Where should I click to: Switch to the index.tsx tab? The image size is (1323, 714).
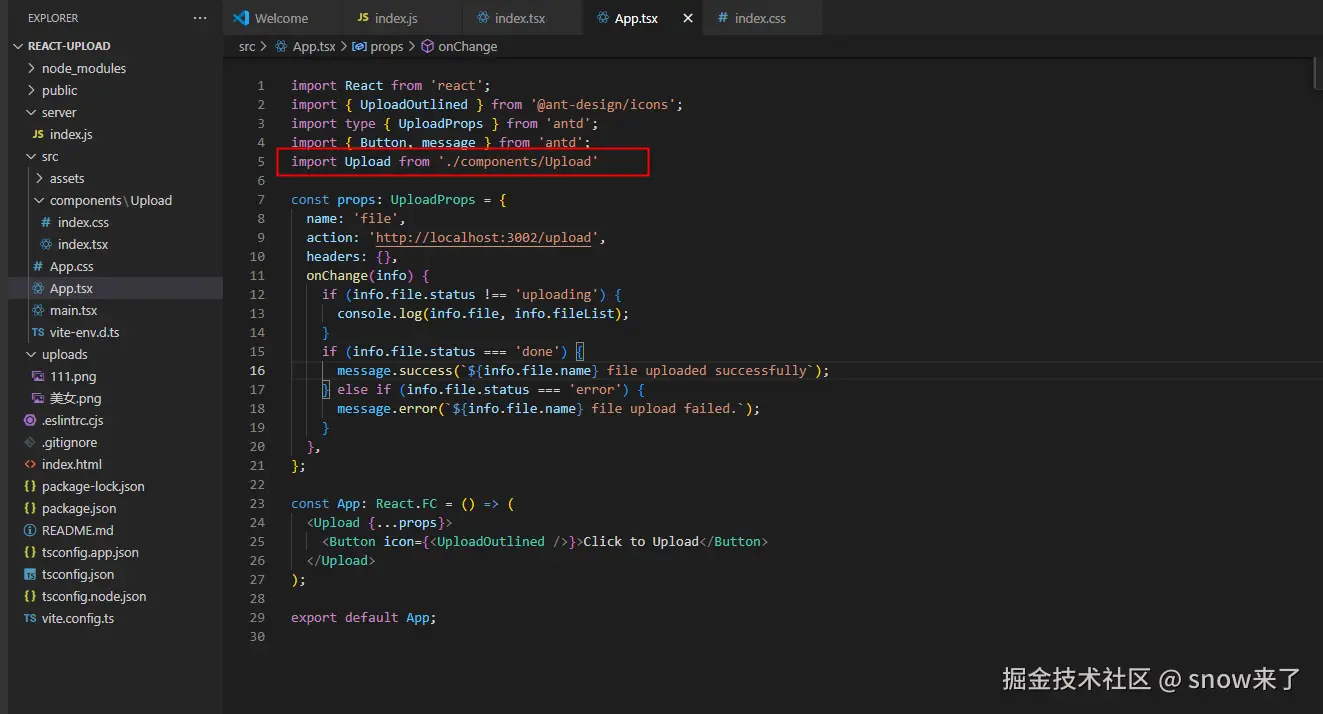click(524, 18)
